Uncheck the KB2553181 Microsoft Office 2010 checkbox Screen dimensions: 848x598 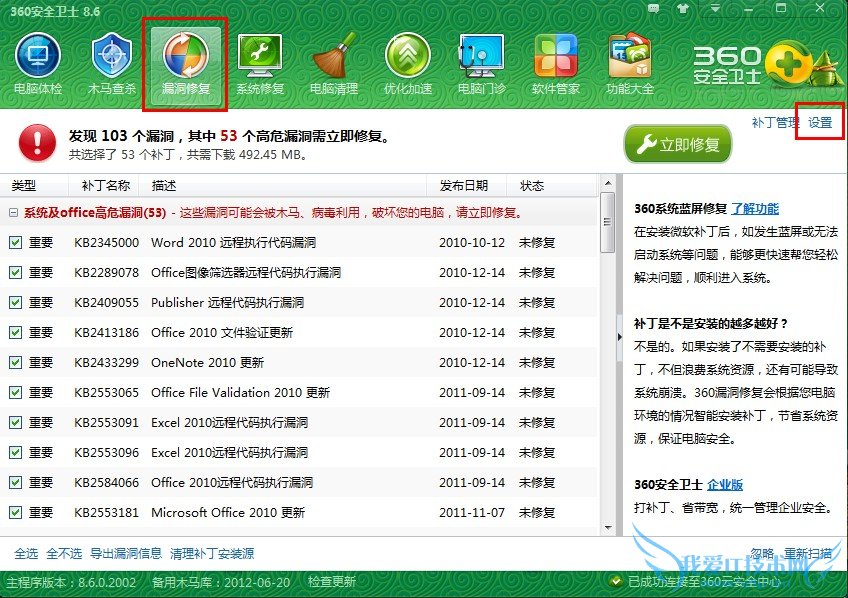(15, 512)
